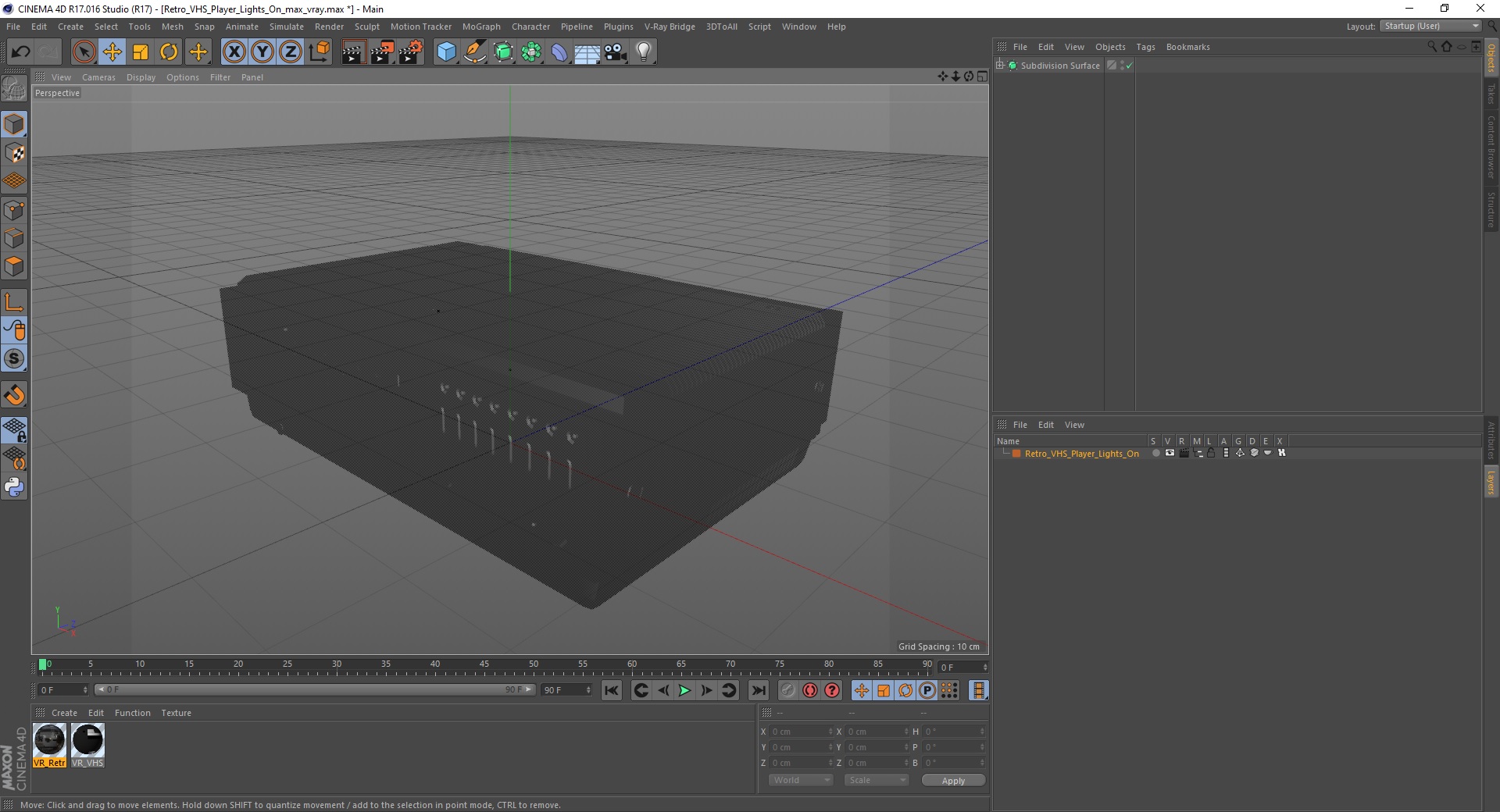Open the deformer bend icon

[x=559, y=52]
